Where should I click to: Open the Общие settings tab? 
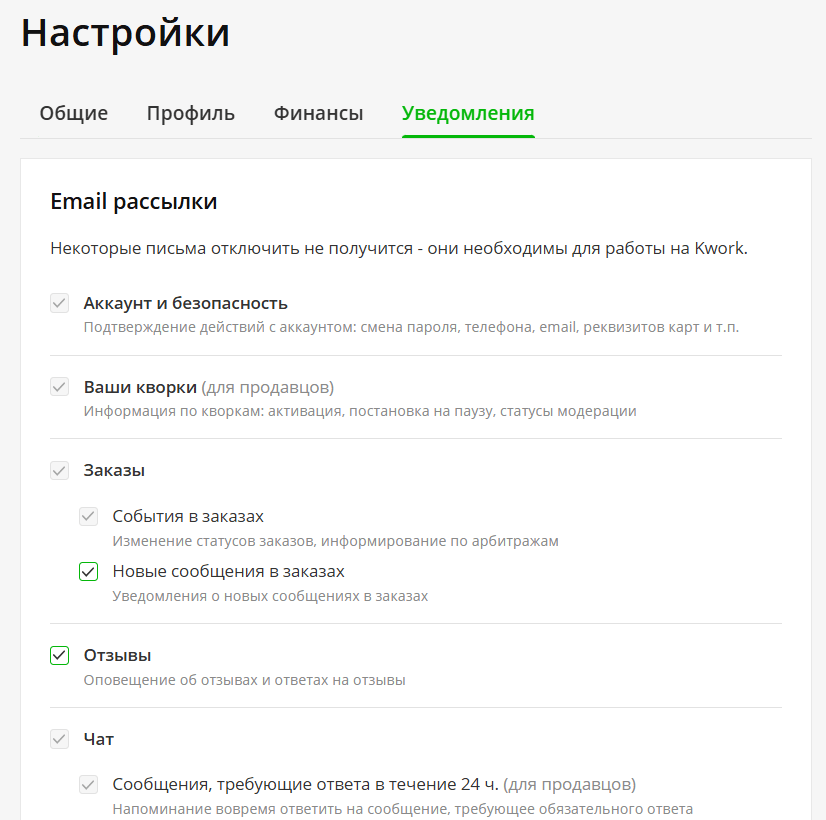click(74, 113)
